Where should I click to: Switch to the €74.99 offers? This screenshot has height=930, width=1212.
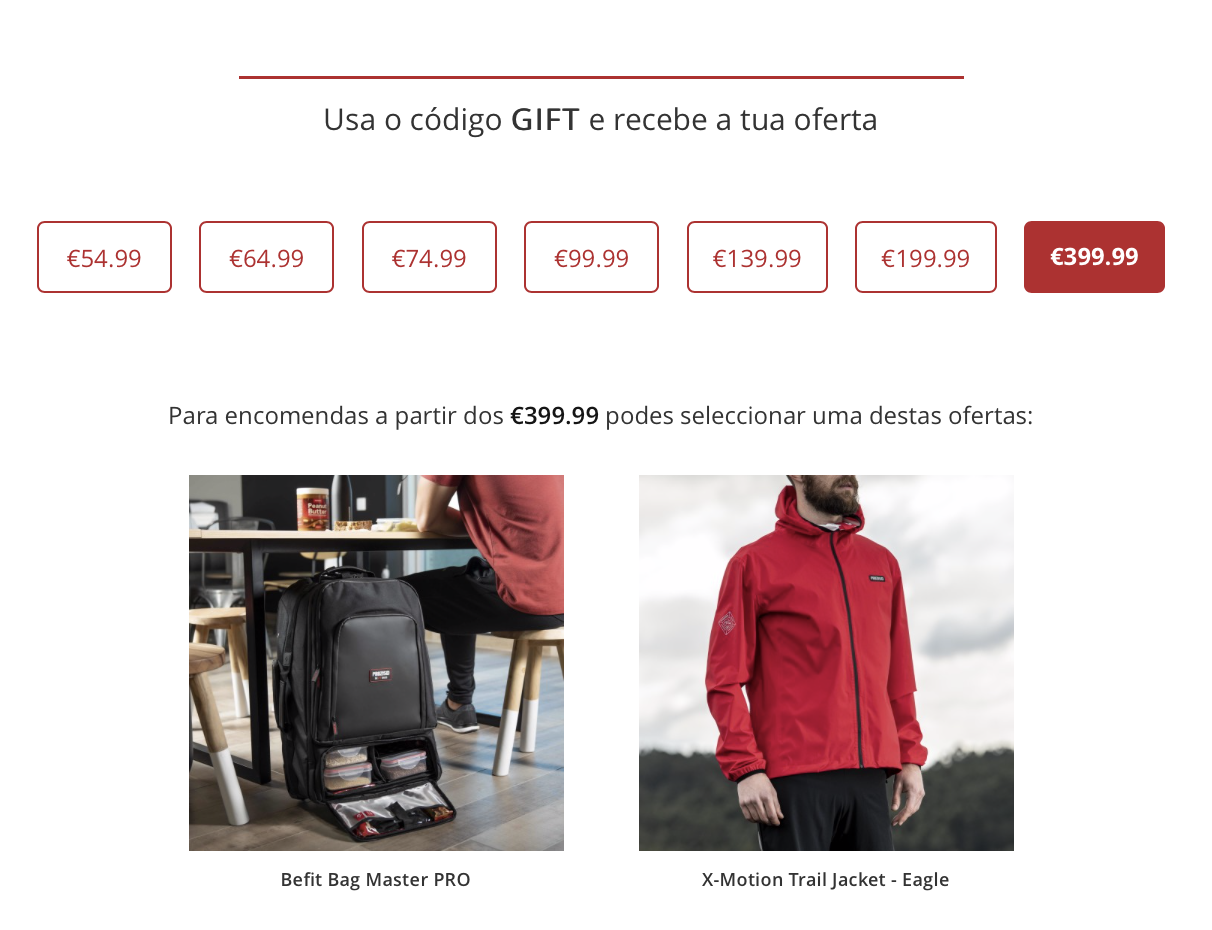coord(429,257)
